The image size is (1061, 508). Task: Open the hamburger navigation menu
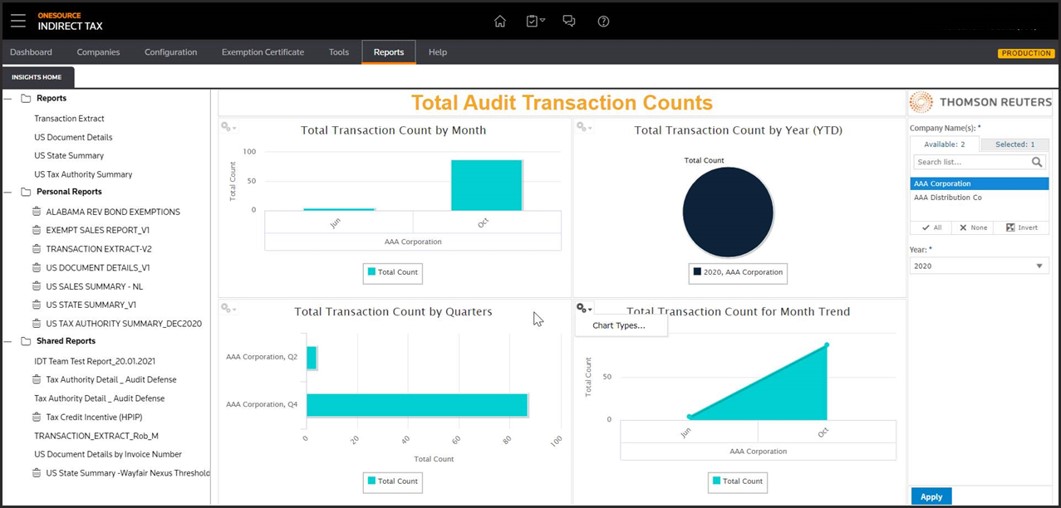[x=18, y=21]
